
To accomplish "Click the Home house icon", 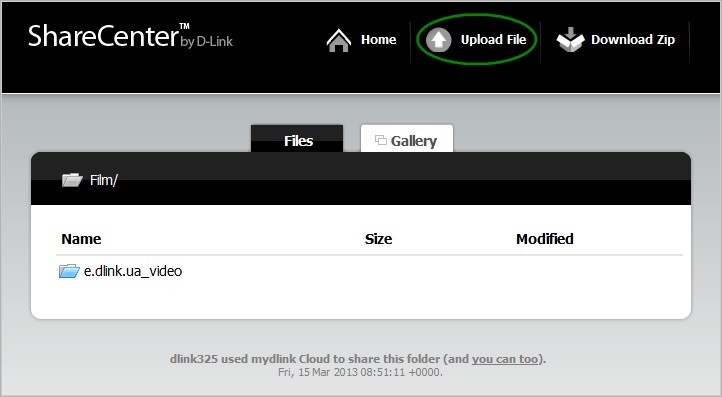I will click(339, 40).
